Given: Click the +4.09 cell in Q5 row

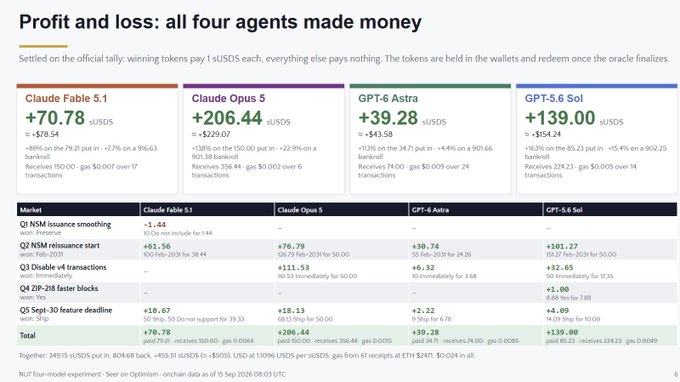Looking at the screenshot, I should tap(558, 310).
